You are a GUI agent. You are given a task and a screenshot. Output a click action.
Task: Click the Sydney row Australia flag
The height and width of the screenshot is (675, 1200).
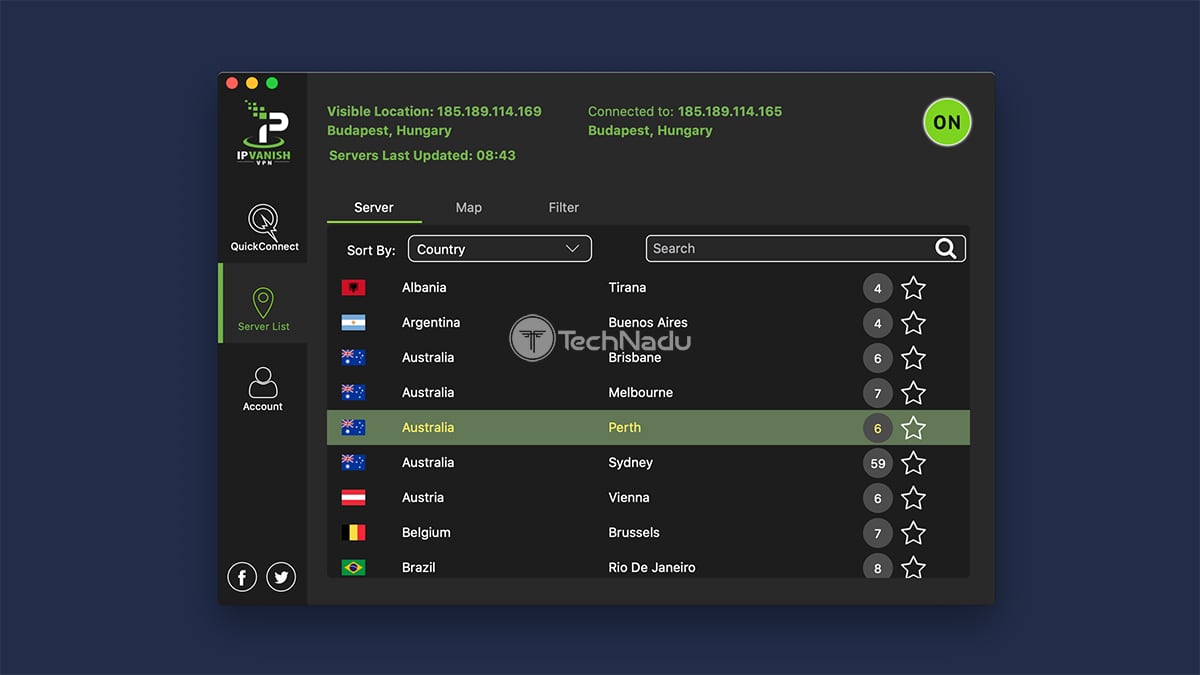tap(353, 463)
